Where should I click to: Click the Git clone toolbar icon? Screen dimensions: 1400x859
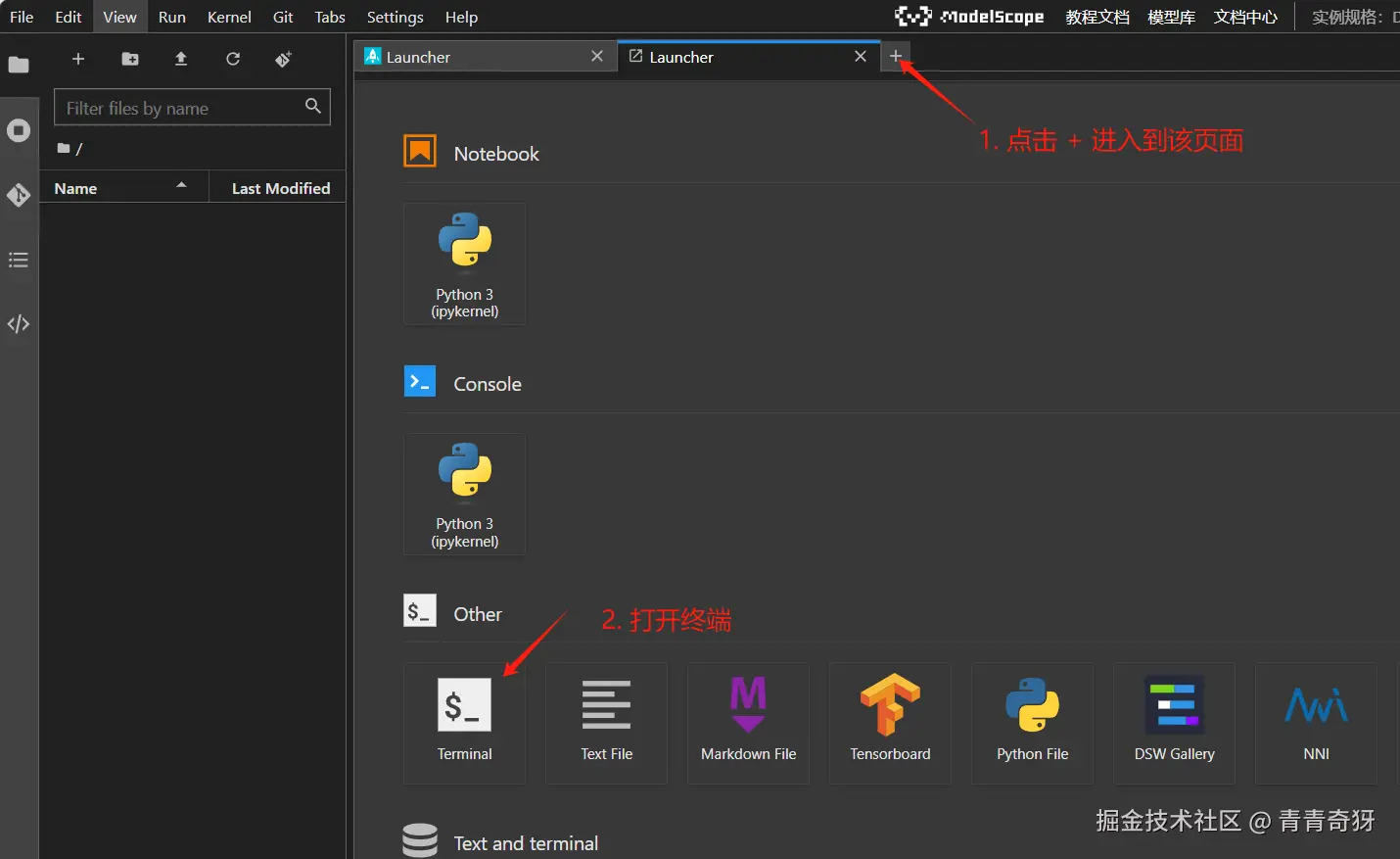284,59
